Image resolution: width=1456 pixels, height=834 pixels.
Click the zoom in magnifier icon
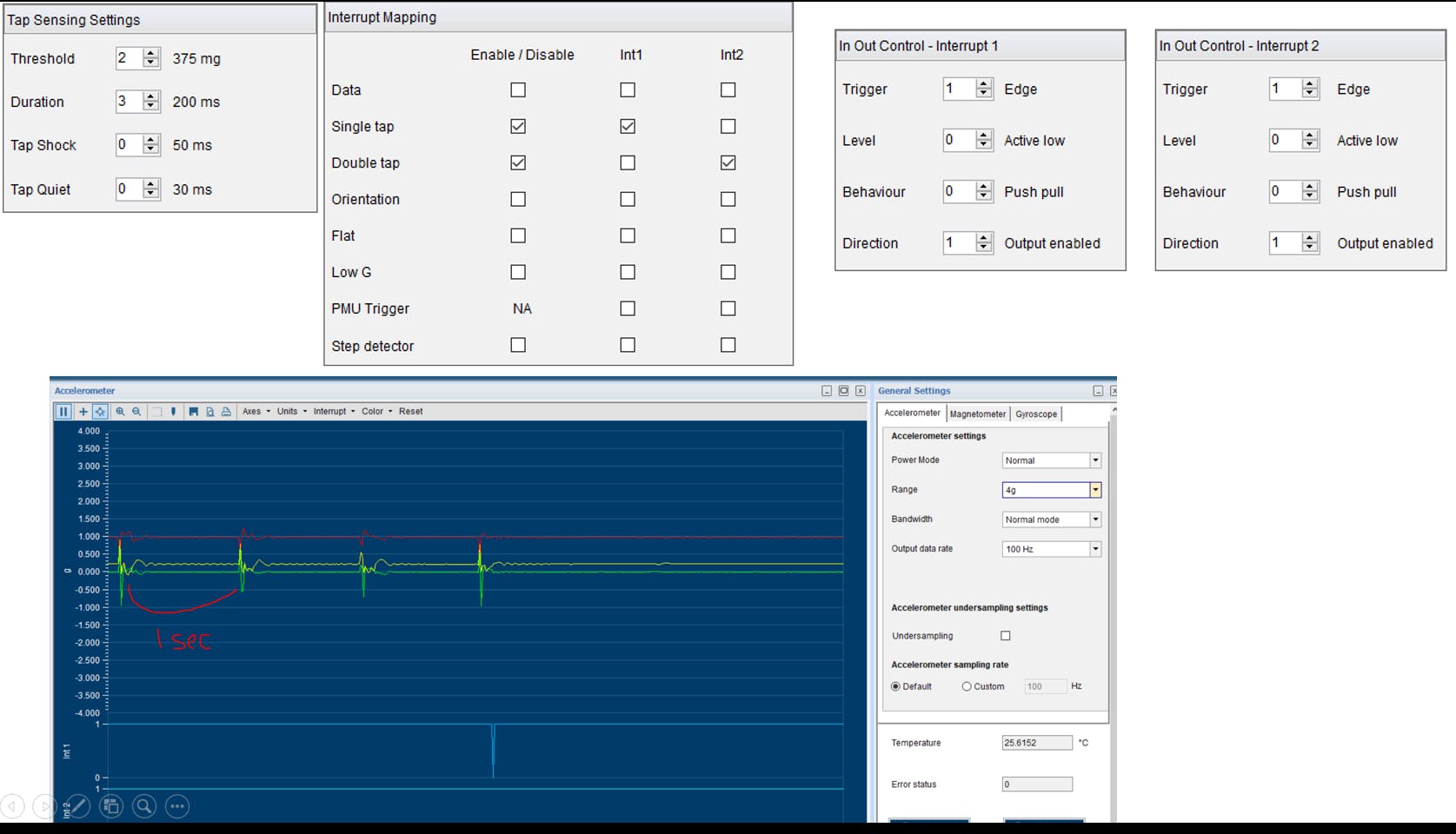pyautogui.click(x=120, y=412)
